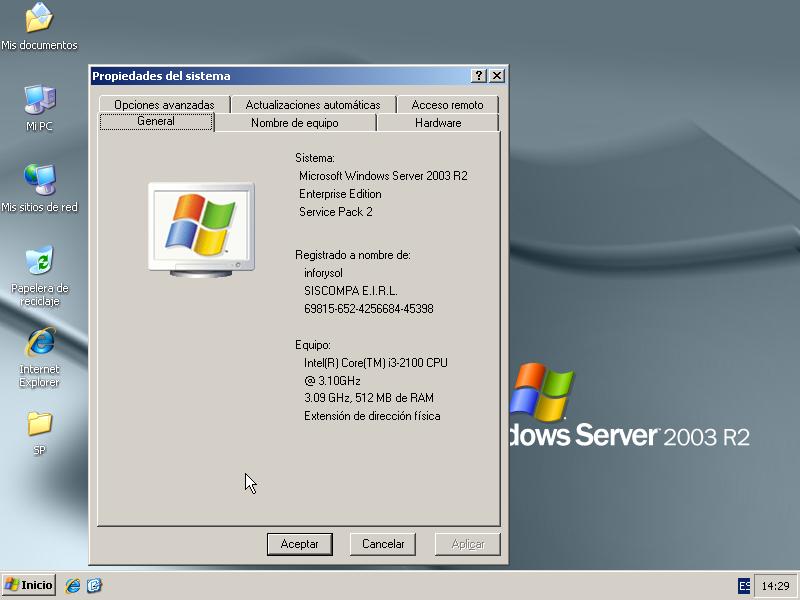Click the Propiedades del sistema title bar

click(281, 76)
